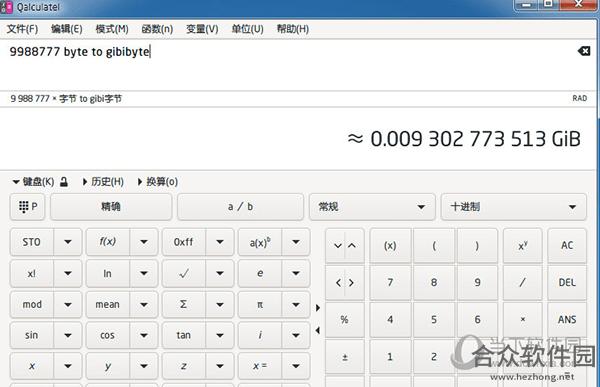This screenshot has width=600, height=387.
Task: Open the 编辑(E) menu
Action: click(67, 29)
